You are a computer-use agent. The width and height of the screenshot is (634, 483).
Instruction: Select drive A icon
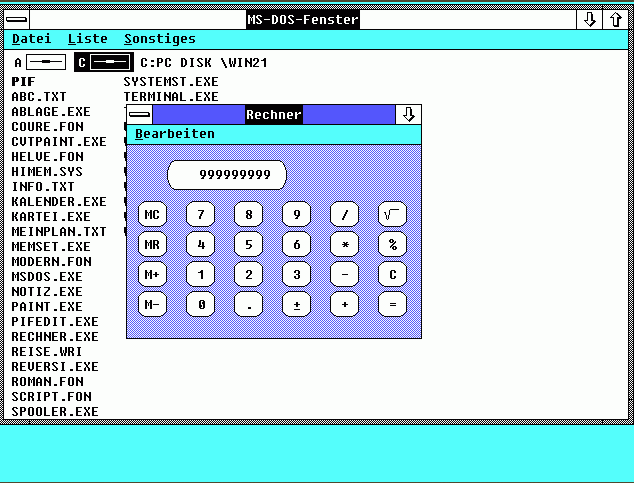[40, 62]
